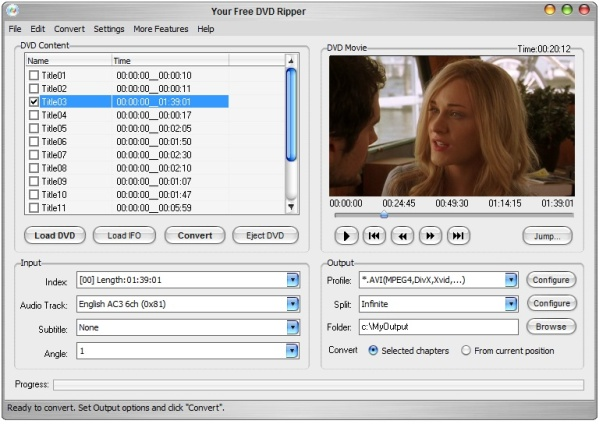Check the Title11 checkbox
Screen dimensions: 600x424
tap(34, 207)
